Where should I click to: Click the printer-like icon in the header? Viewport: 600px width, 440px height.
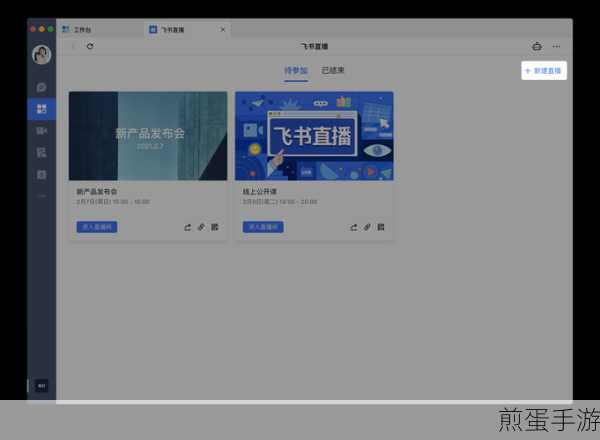[537, 46]
